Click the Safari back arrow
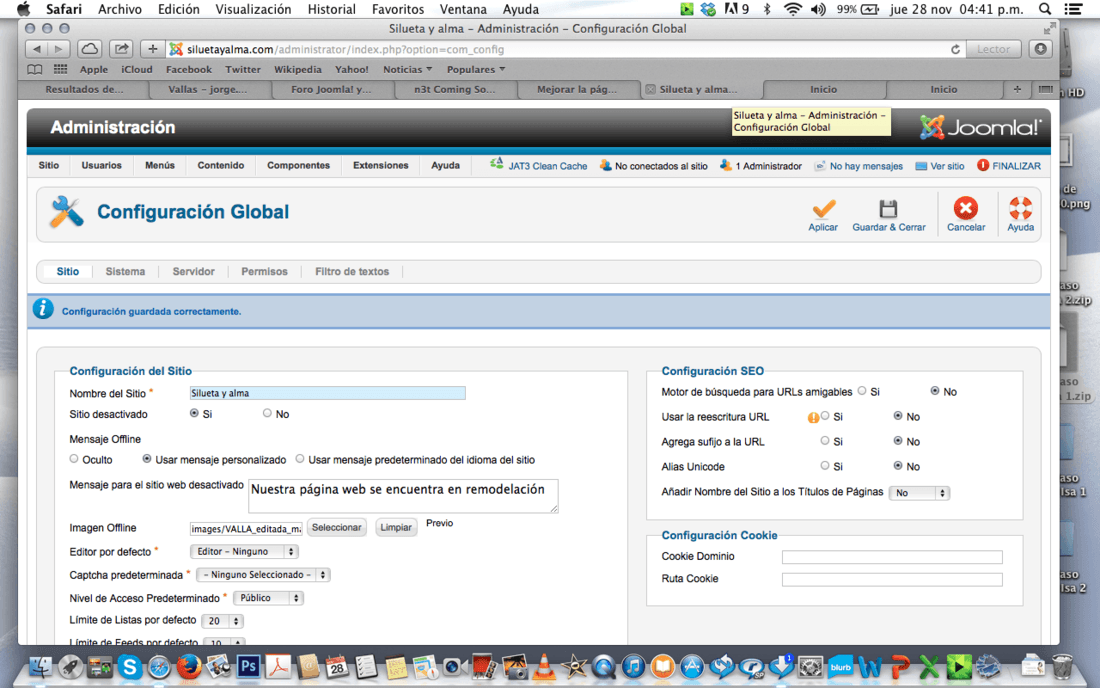This screenshot has height=688, width=1100. pyautogui.click(x=36, y=49)
